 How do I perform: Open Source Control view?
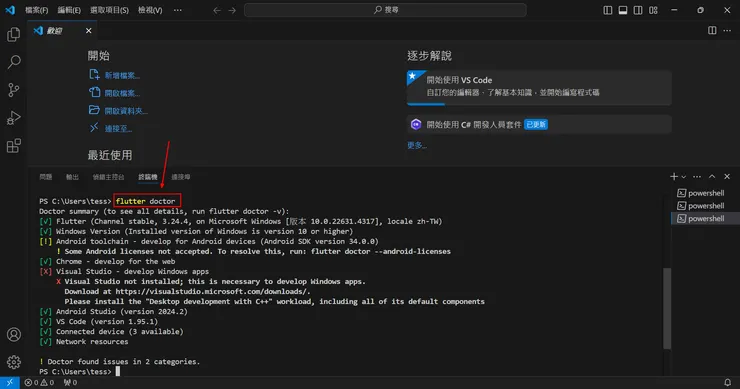pyautogui.click(x=14, y=90)
